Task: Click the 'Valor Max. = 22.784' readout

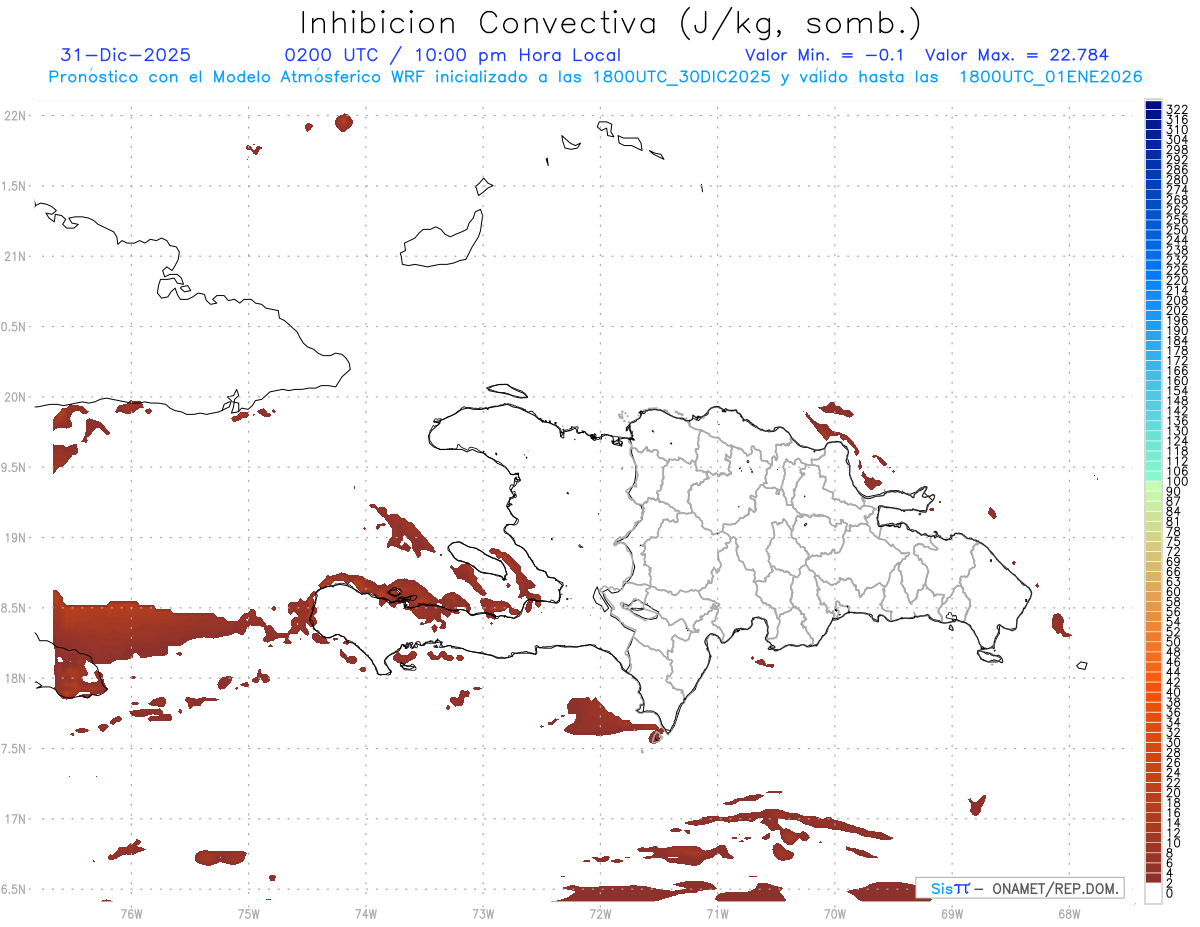Action: click(x=1017, y=56)
